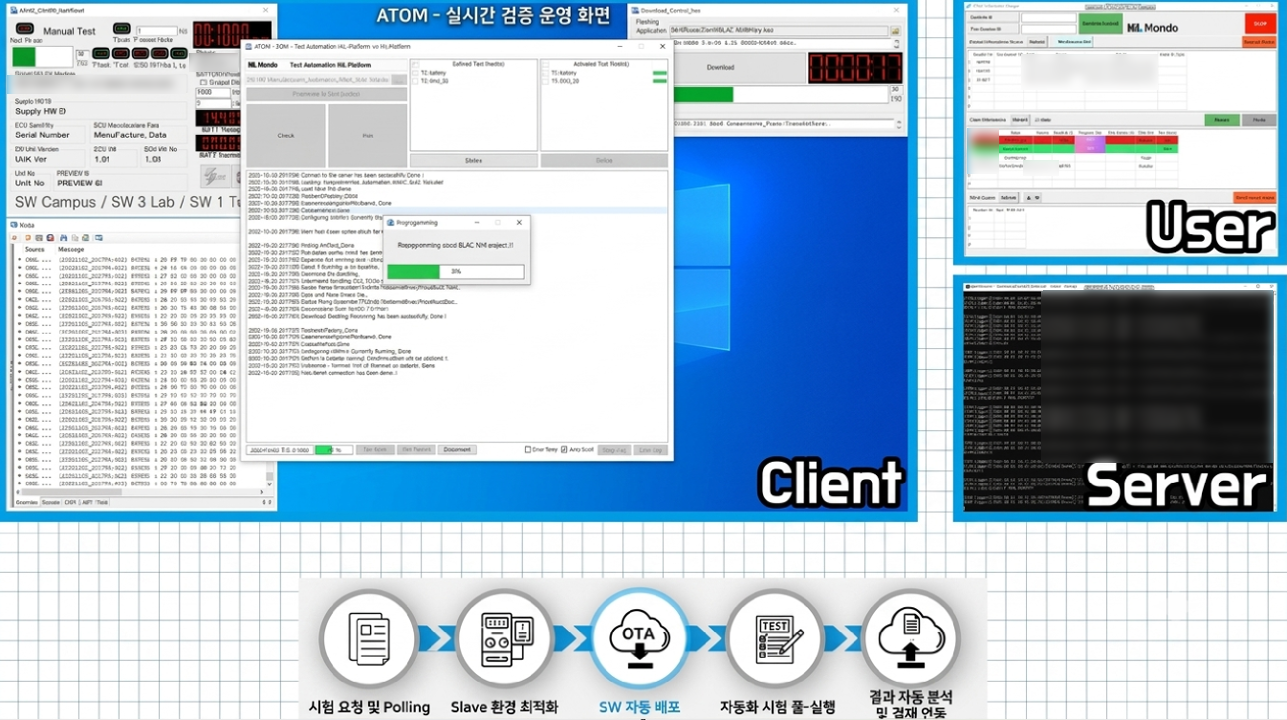Click the large gray button right of Check

(367, 135)
